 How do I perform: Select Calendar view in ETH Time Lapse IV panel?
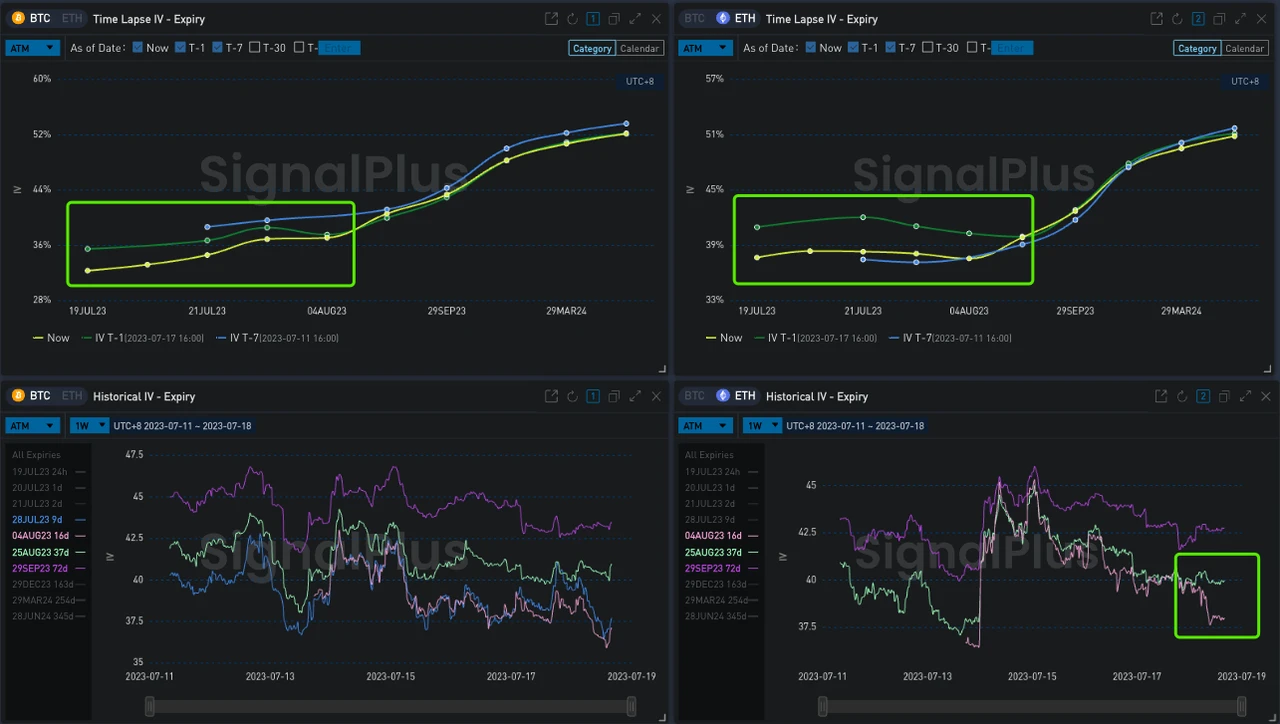point(1244,48)
